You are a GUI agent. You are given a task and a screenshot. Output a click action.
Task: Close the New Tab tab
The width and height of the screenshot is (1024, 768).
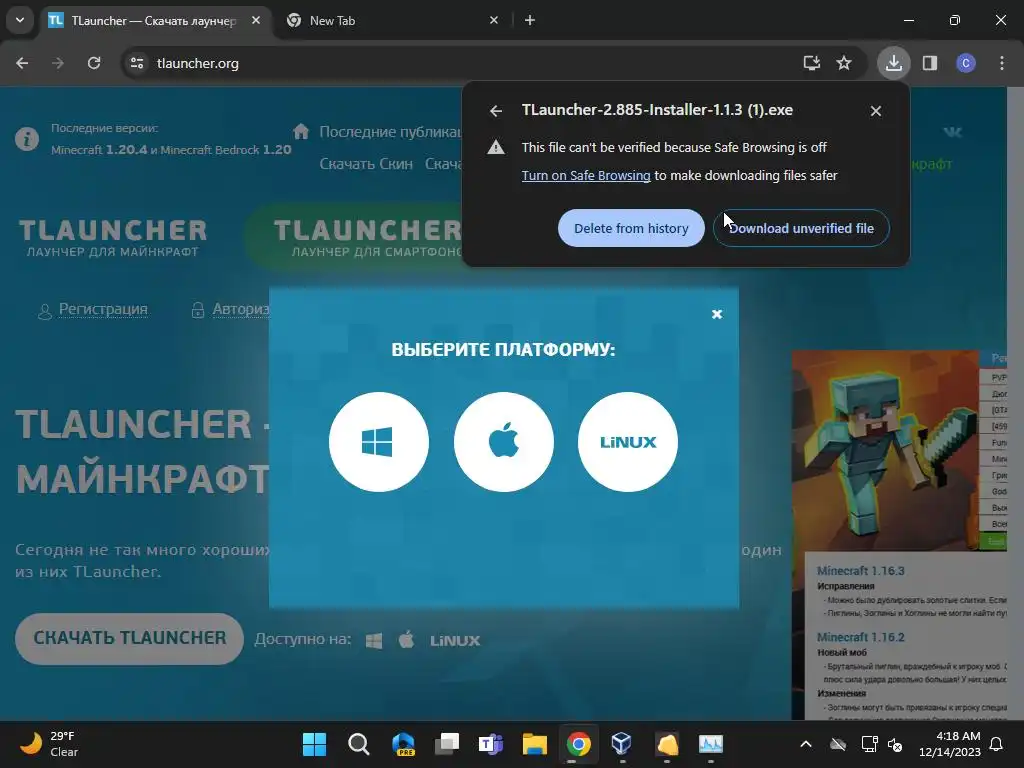[x=494, y=21]
